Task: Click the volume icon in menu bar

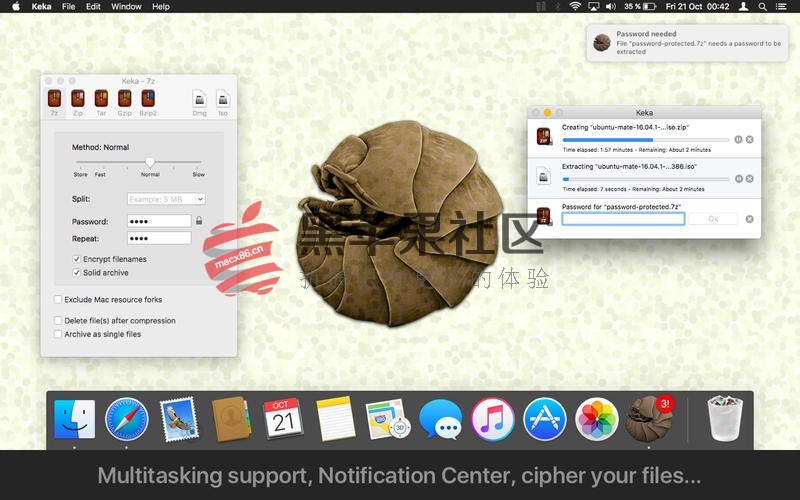Action: click(x=610, y=7)
